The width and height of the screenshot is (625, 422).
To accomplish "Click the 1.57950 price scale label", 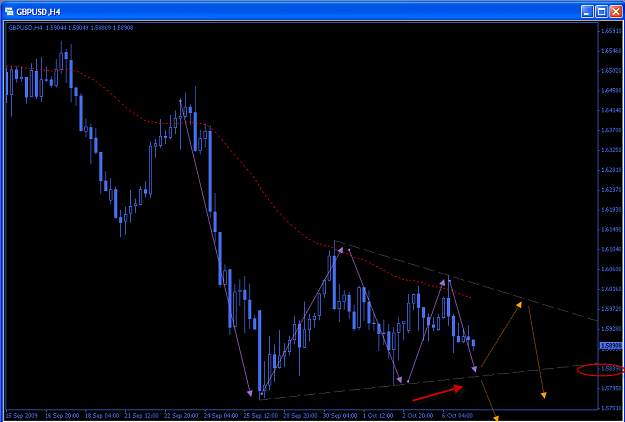I will click(x=613, y=388).
